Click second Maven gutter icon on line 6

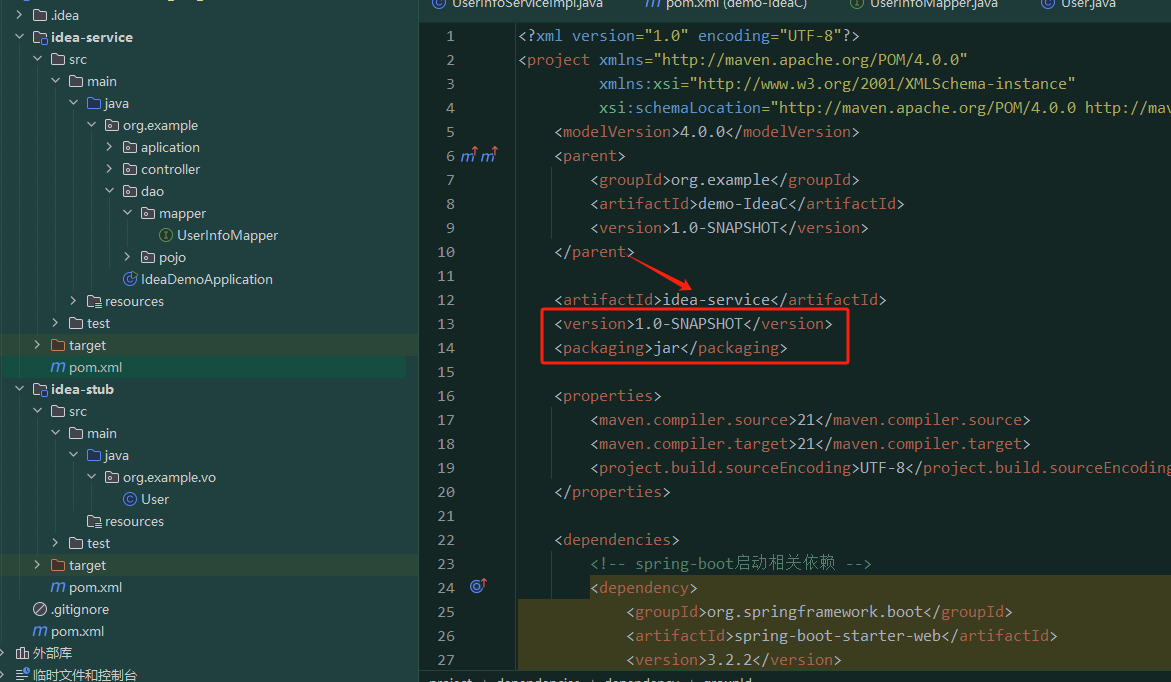point(489,155)
